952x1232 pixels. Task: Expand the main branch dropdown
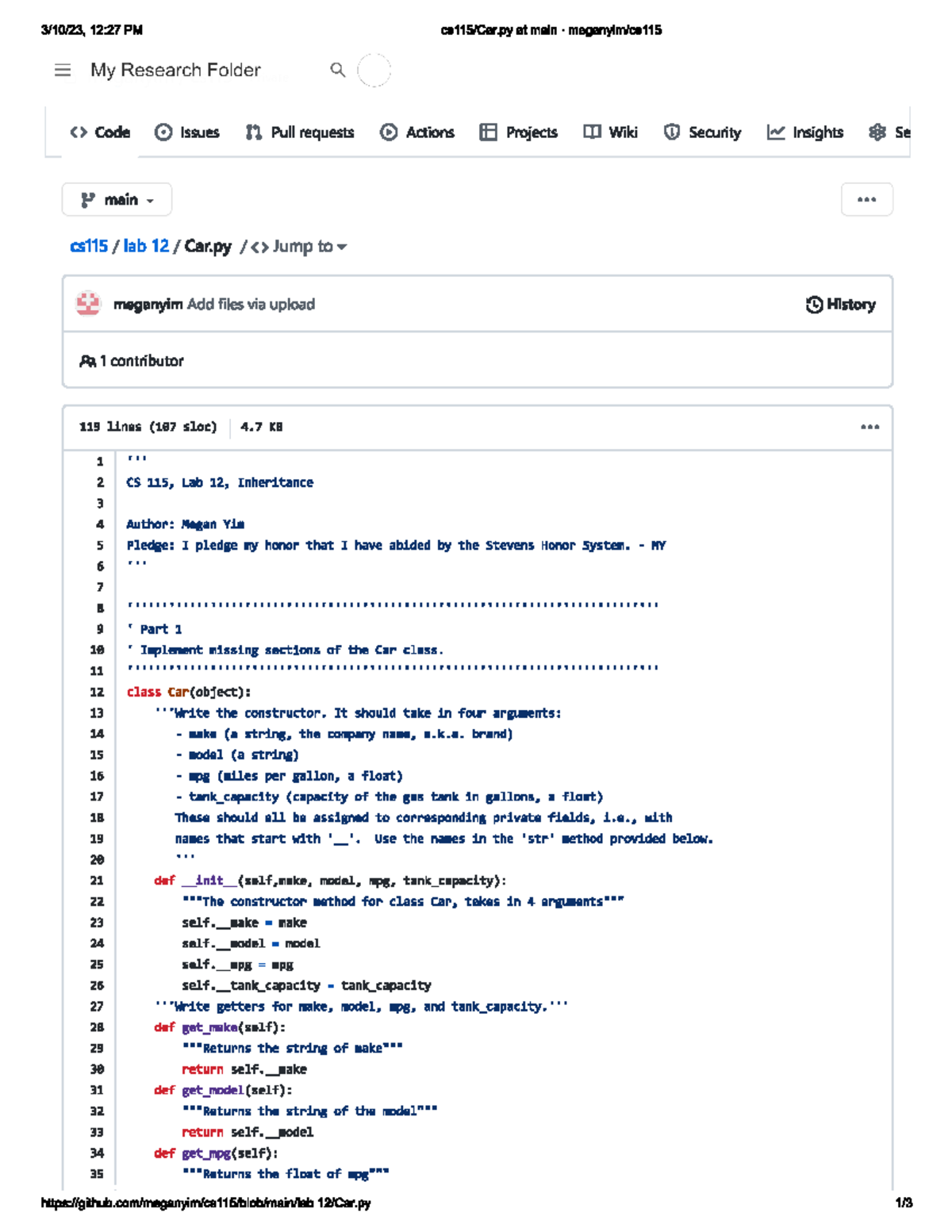(x=117, y=200)
